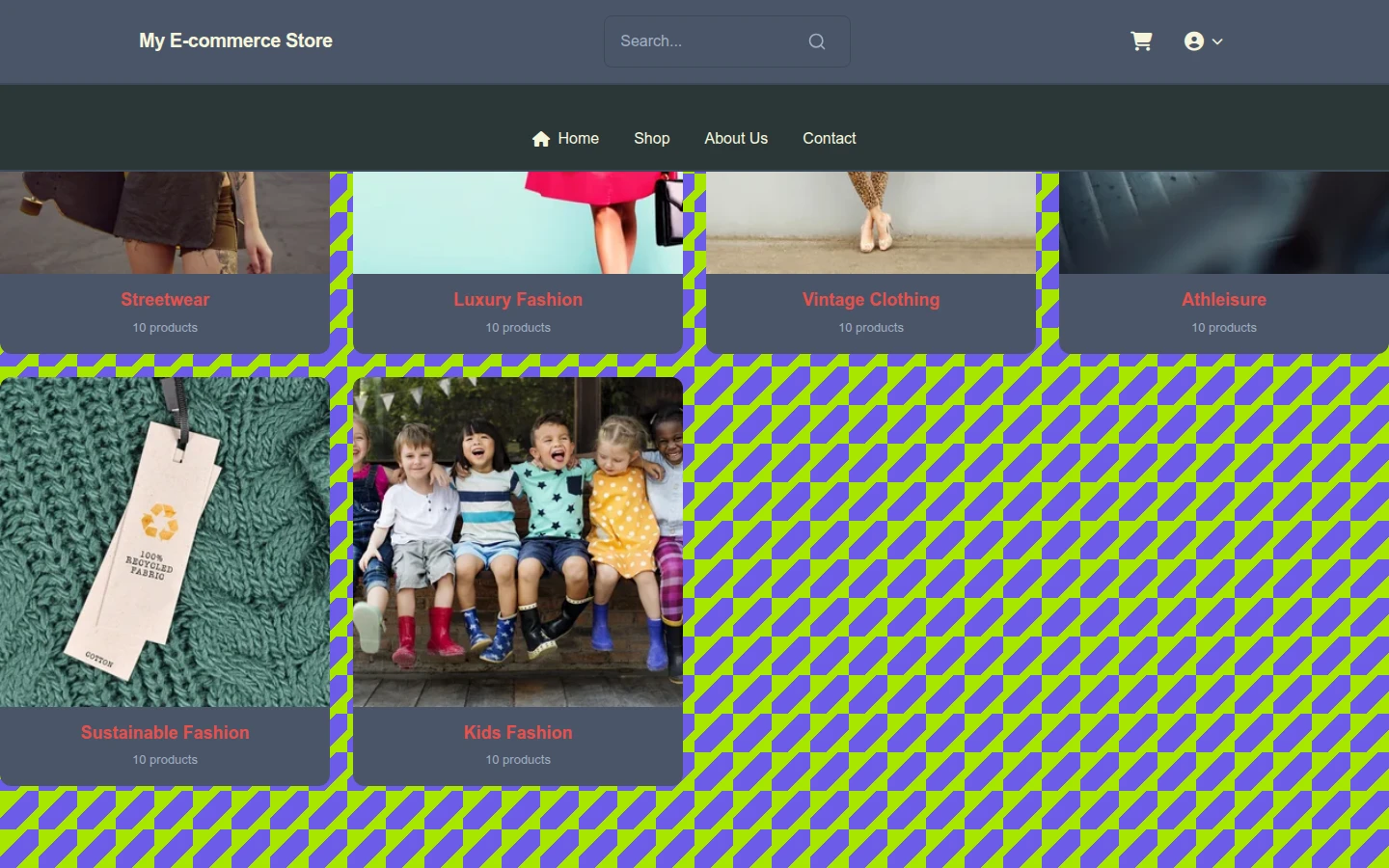This screenshot has height=868, width=1389.
Task: Click the Athleisure card image
Action: click(1224, 223)
